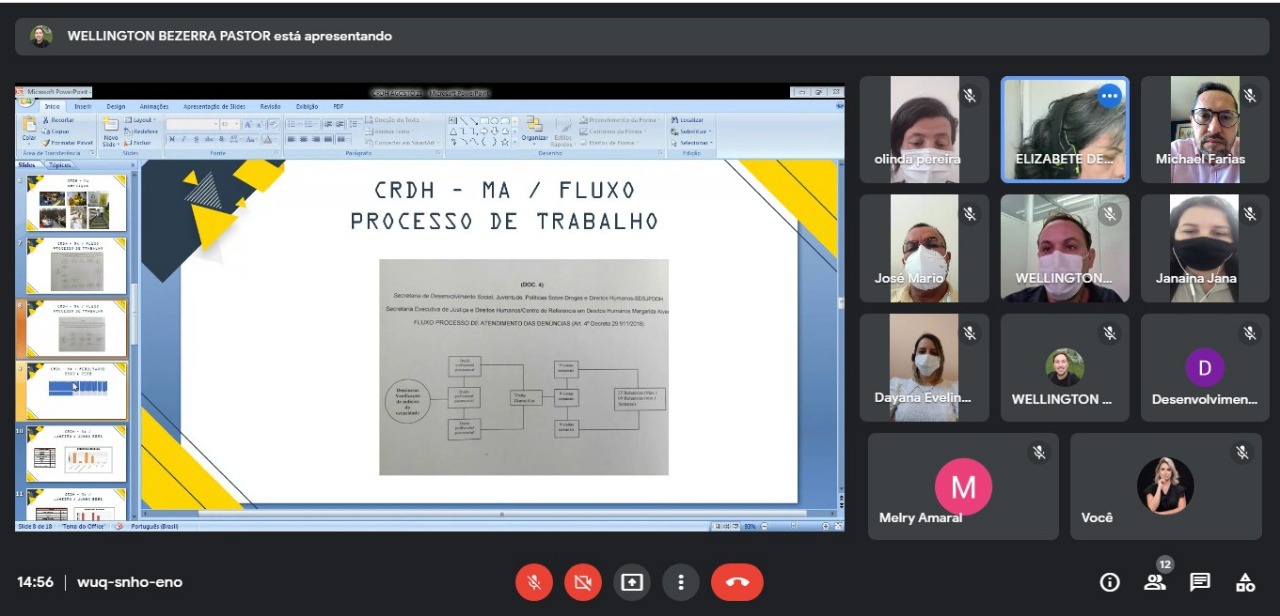The image size is (1280, 616).
Task: Unmute your microphone in the call
Action: click(x=534, y=582)
